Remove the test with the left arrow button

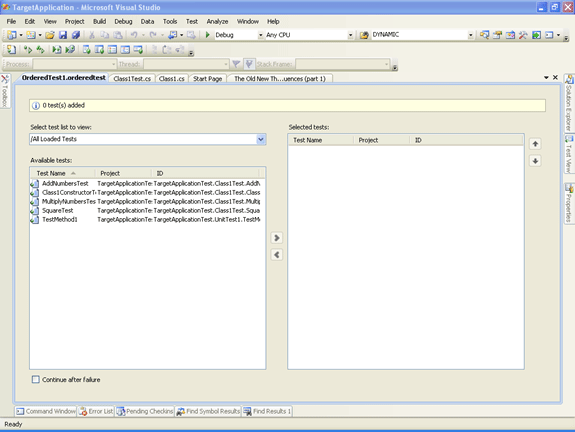[277, 255]
